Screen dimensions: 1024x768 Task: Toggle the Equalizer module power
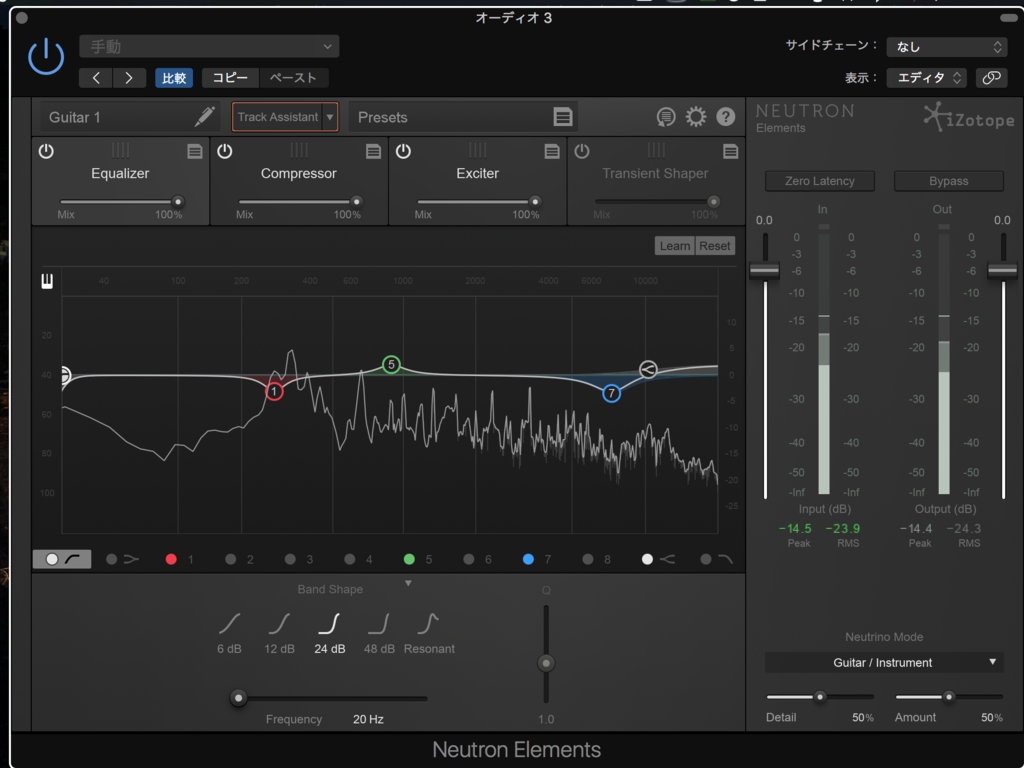coord(46,152)
